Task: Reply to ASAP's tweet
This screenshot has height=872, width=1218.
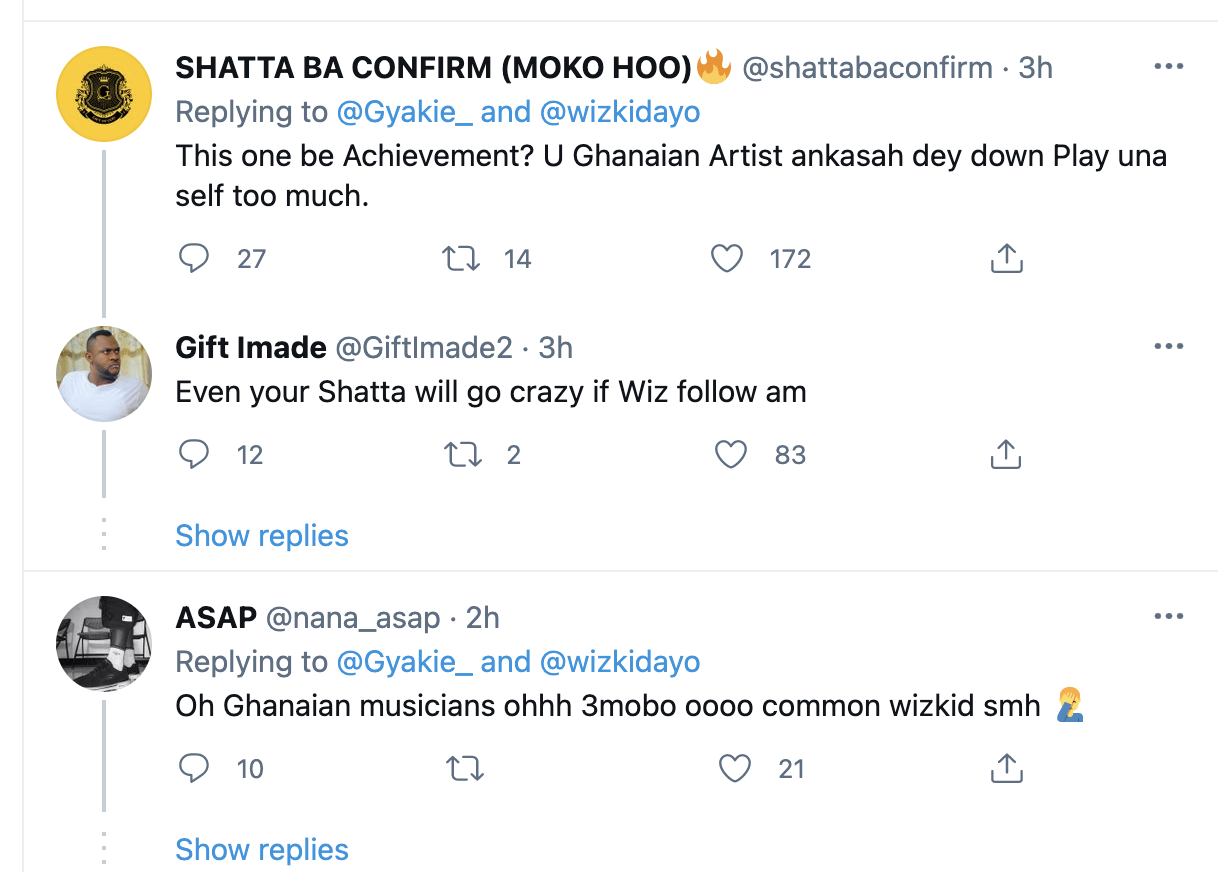Action: click(194, 768)
